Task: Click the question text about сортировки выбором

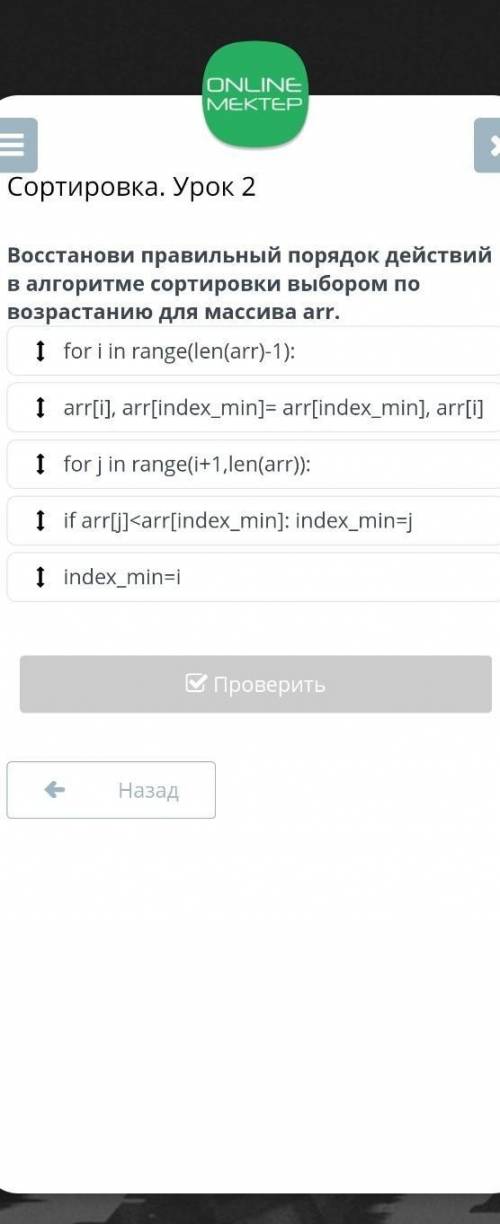Action: click(x=250, y=284)
